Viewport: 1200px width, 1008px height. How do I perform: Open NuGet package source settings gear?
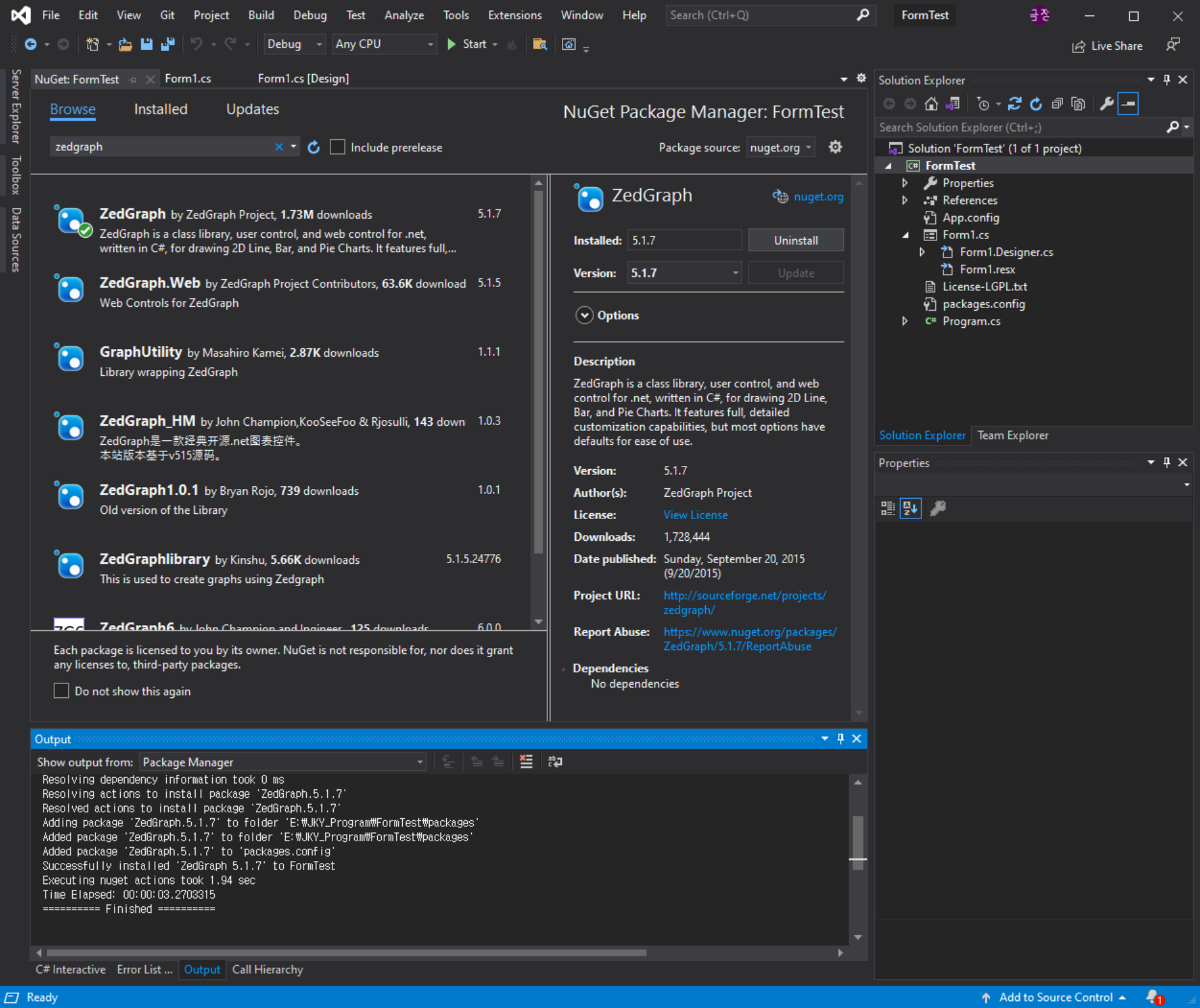pos(835,147)
